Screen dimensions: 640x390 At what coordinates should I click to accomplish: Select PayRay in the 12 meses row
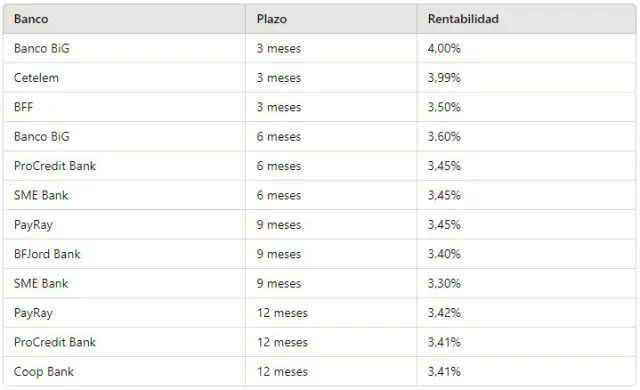(33, 313)
